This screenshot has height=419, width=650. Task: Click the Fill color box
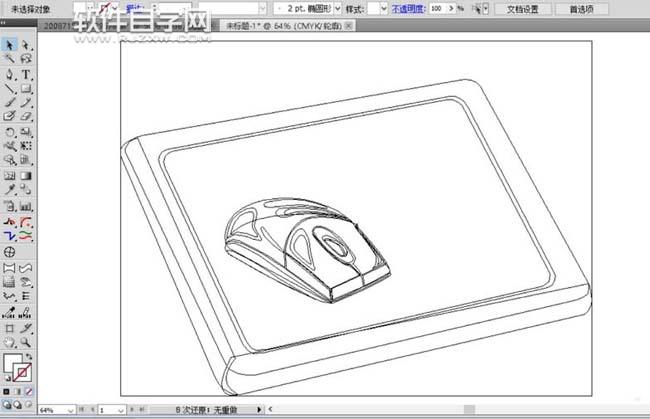pos(12,363)
